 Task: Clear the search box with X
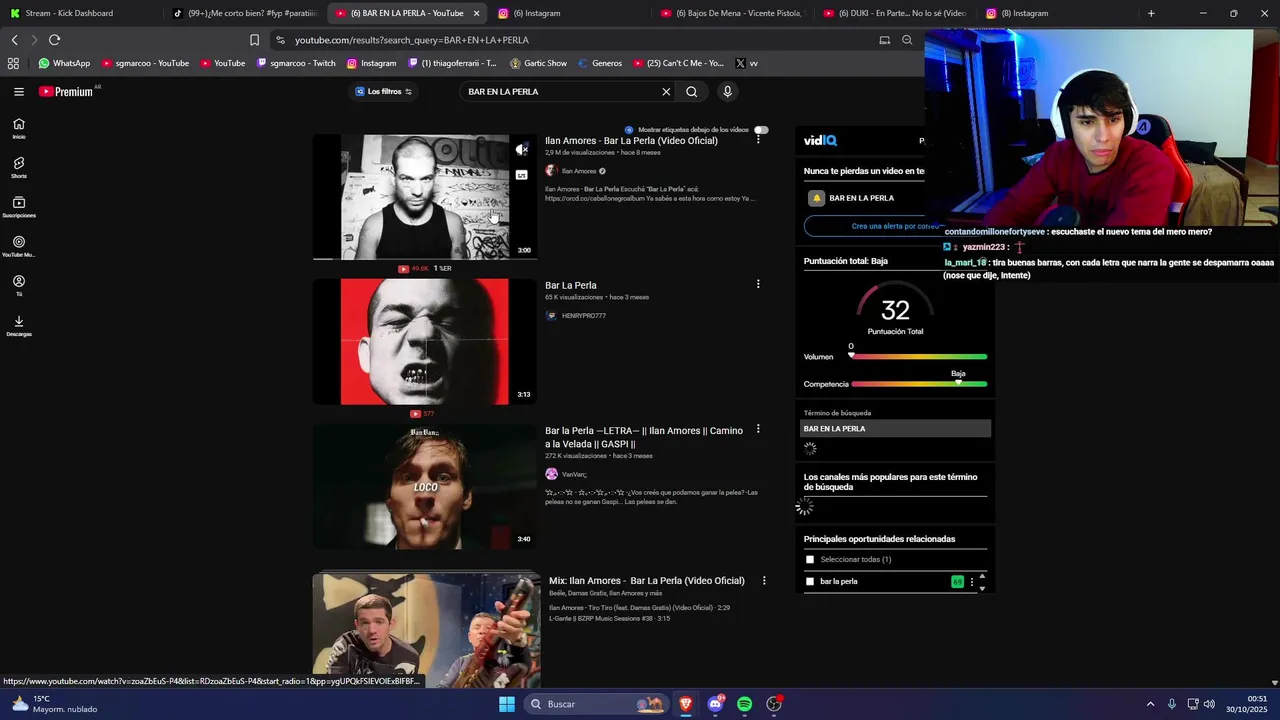point(666,91)
